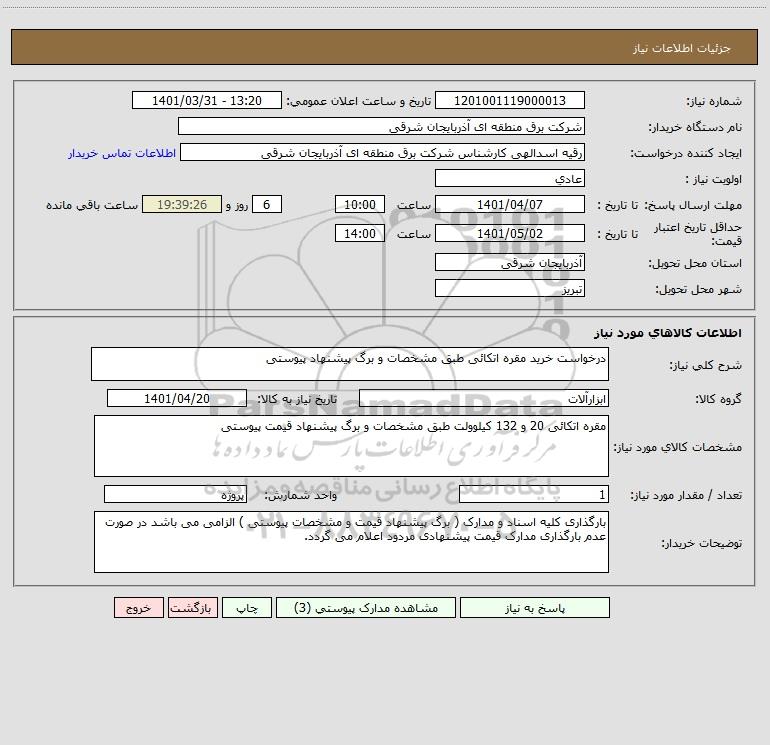Click the ایجاد کننده درخواست field
The width and height of the screenshot is (770, 745).
click(383, 152)
